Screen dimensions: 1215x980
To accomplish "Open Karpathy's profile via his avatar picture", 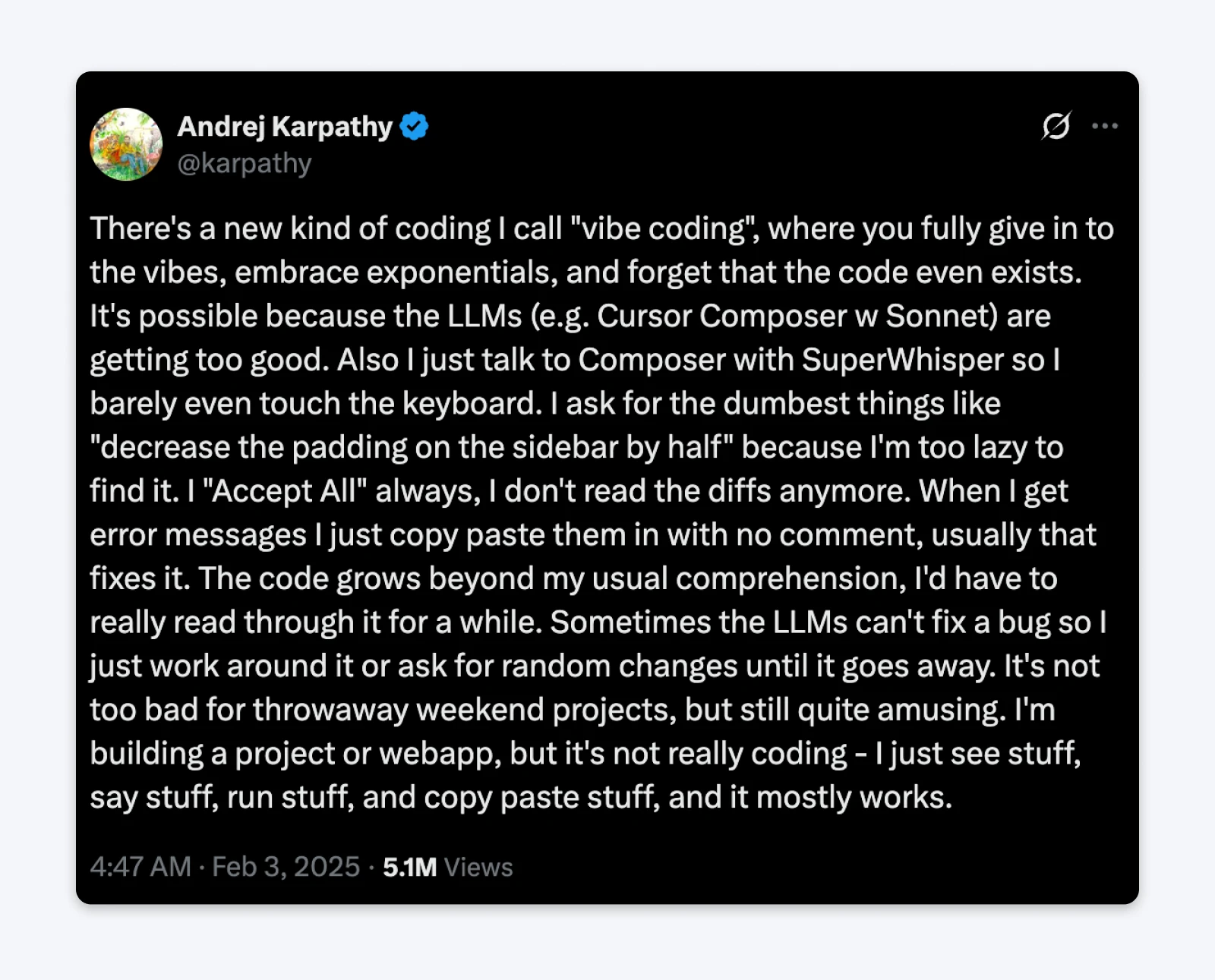I will click(126, 145).
